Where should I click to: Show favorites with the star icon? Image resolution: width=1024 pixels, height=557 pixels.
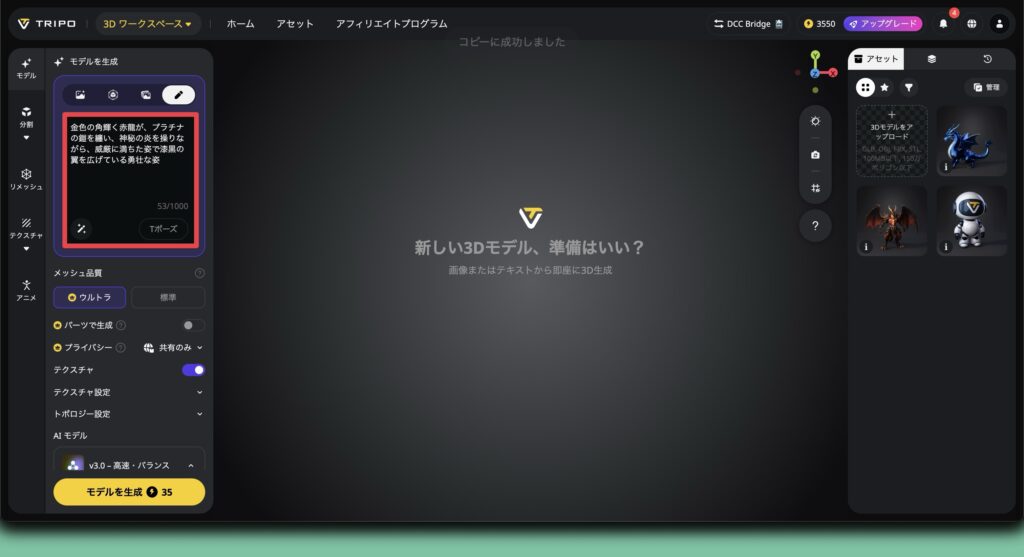coord(884,88)
